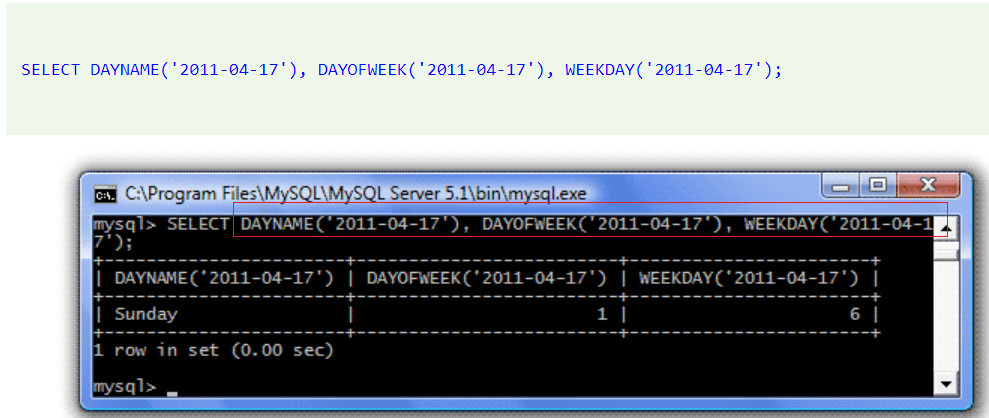The image size is (989, 418).
Task: Click the '1 row in set (0.00 sec)' message
Action: pos(213,350)
